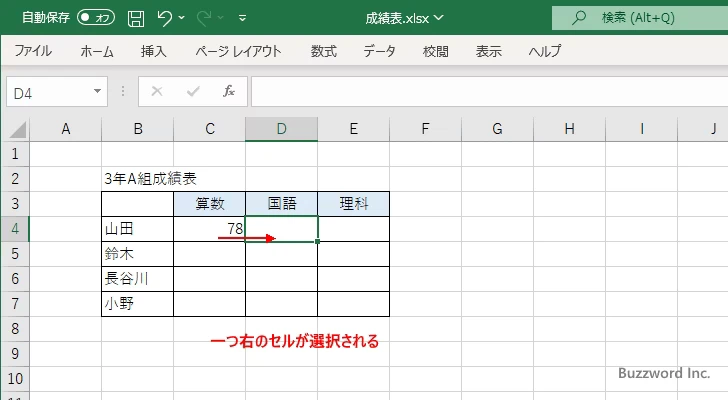Select row 3 header

pos(15,204)
